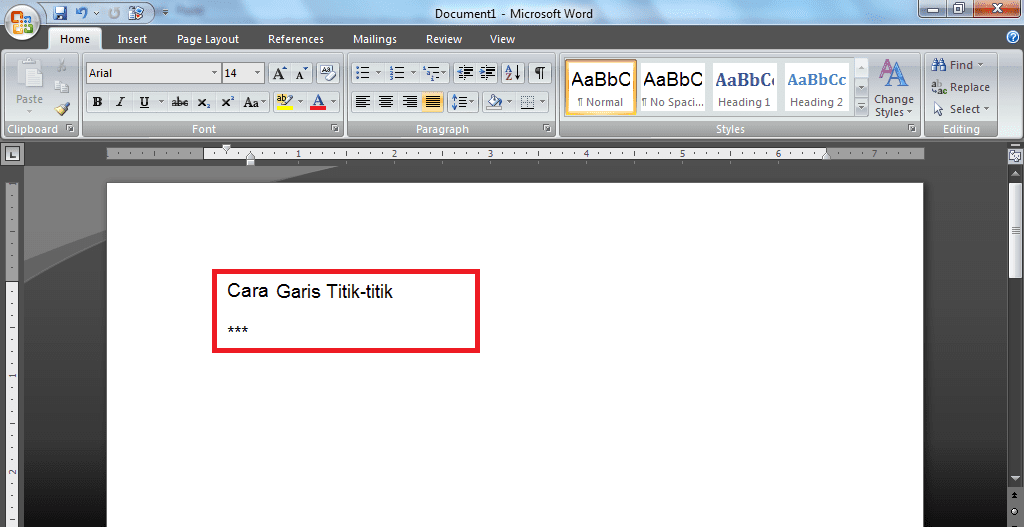Increase paragraph indent

pyautogui.click(x=487, y=72)
